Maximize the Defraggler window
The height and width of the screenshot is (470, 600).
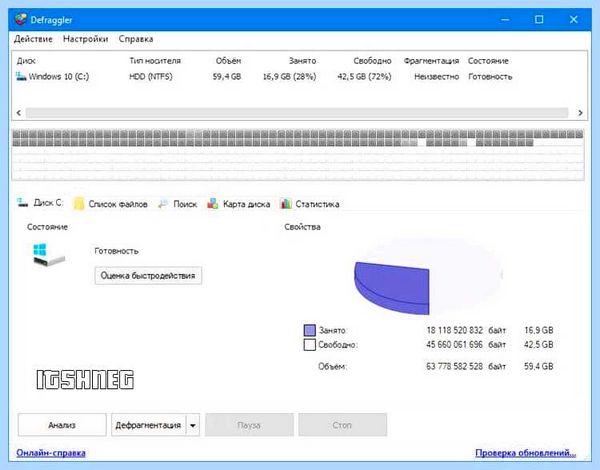[x=539, y=20]
